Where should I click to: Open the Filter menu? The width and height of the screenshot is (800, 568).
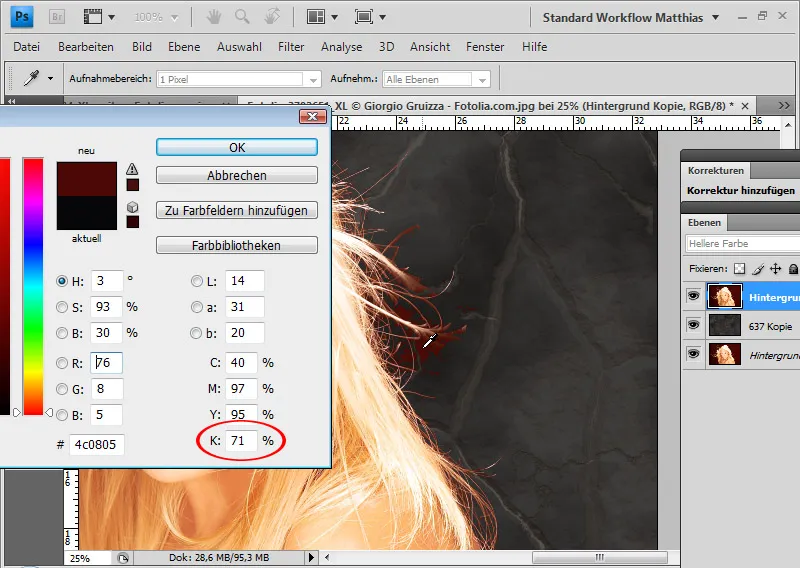(x=291, y=47)
